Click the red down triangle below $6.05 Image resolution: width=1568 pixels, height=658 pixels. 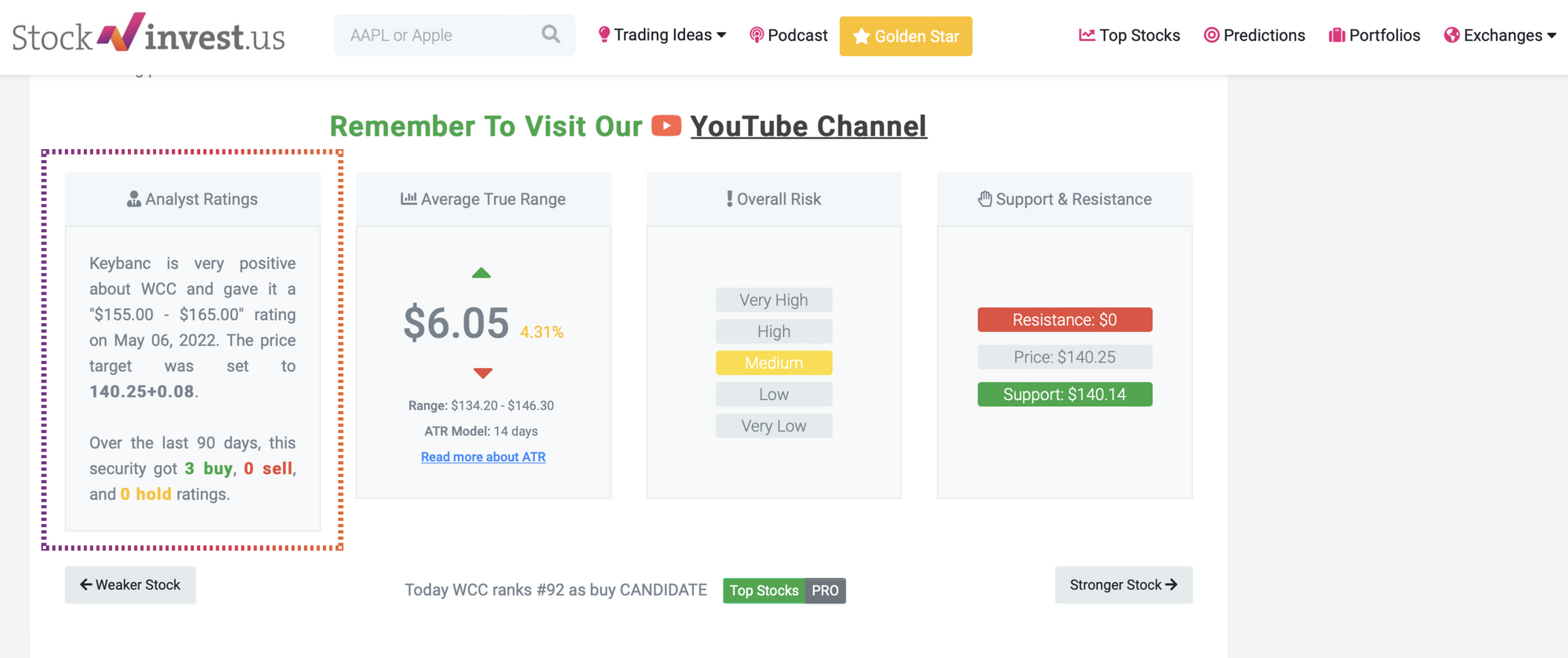click(483, 373)
